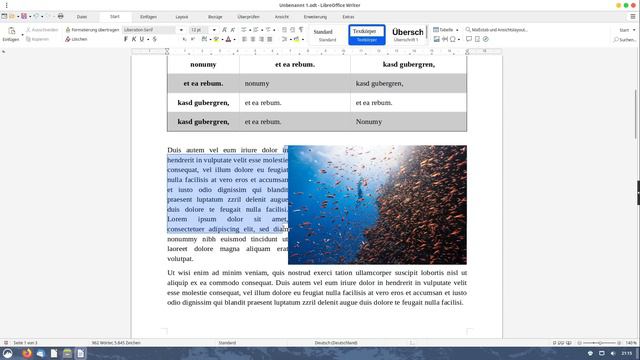Switch to the Bezüge tab
The height and width of the screenshot is (360, 640).
[215, 17]
